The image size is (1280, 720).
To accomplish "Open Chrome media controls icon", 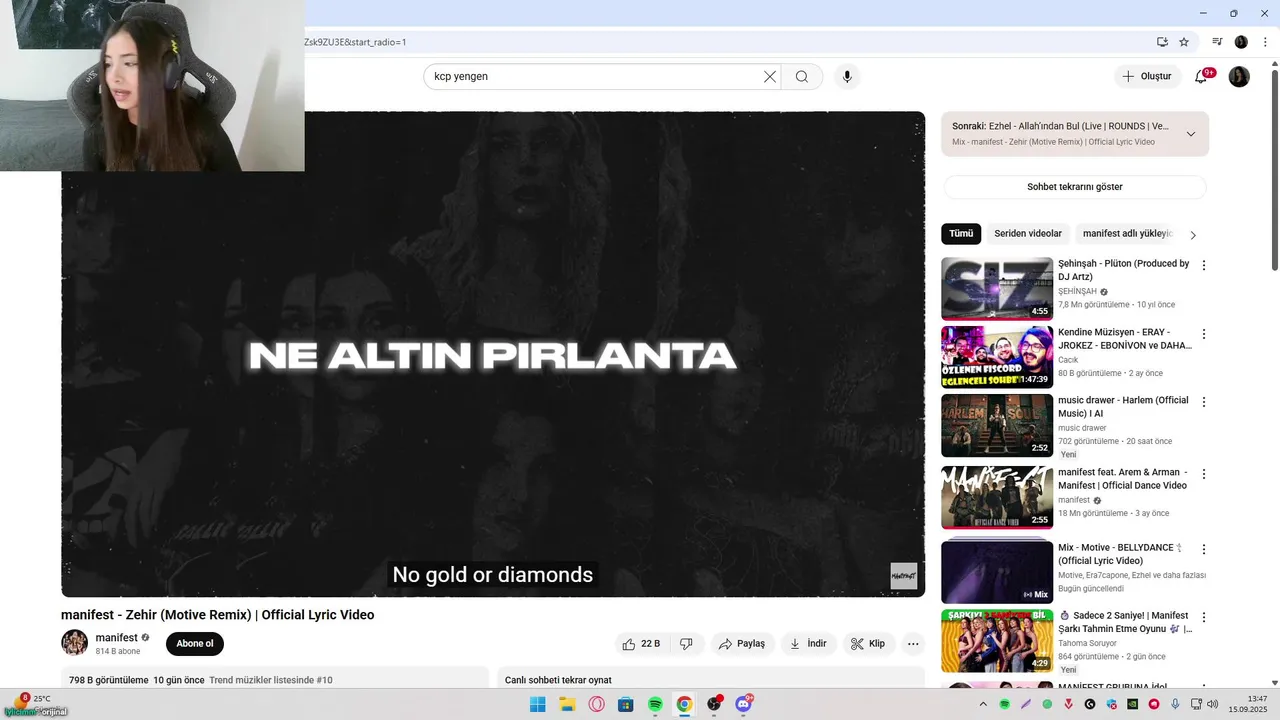I will point(1217,42).
